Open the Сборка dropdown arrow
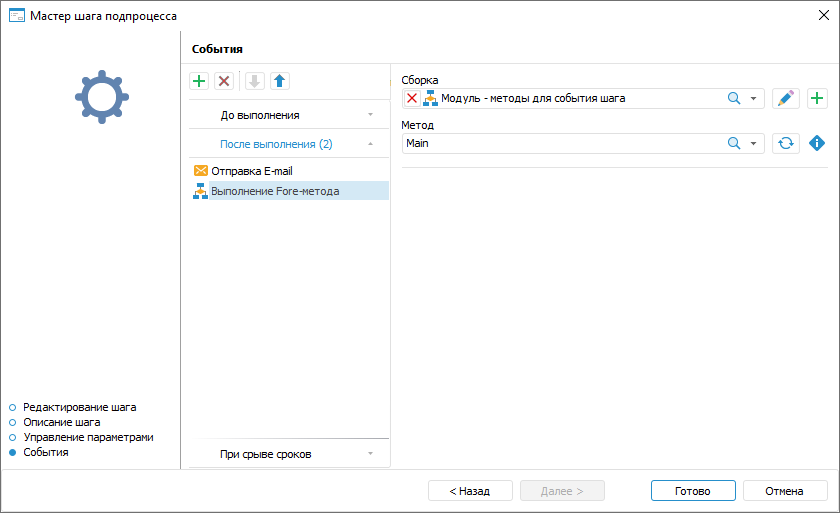 [754, 98]
